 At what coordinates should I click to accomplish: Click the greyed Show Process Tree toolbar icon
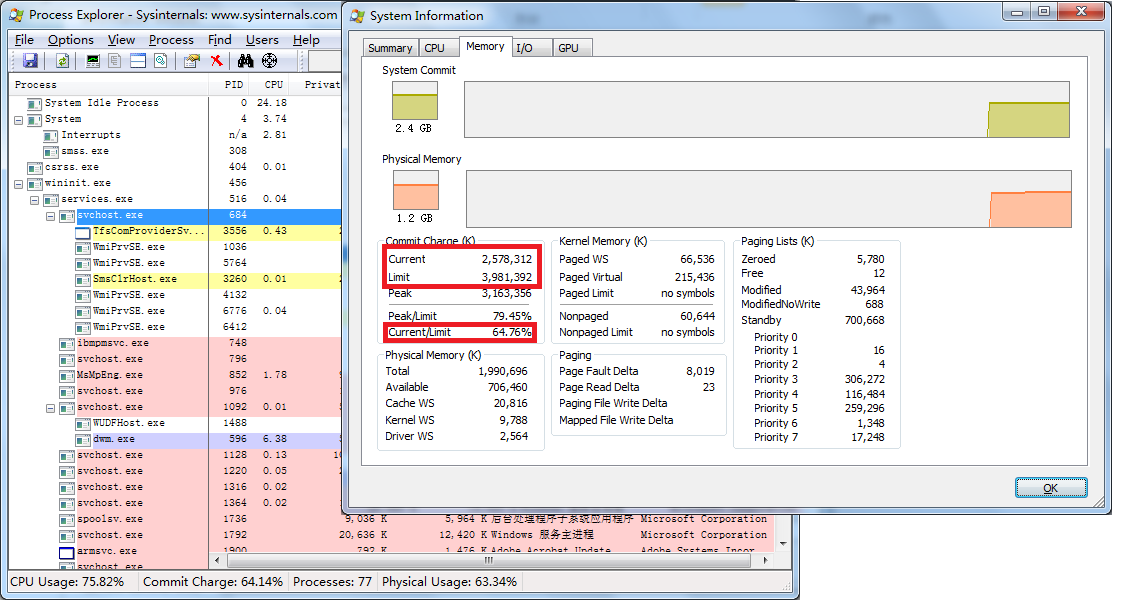pos(114,61)
